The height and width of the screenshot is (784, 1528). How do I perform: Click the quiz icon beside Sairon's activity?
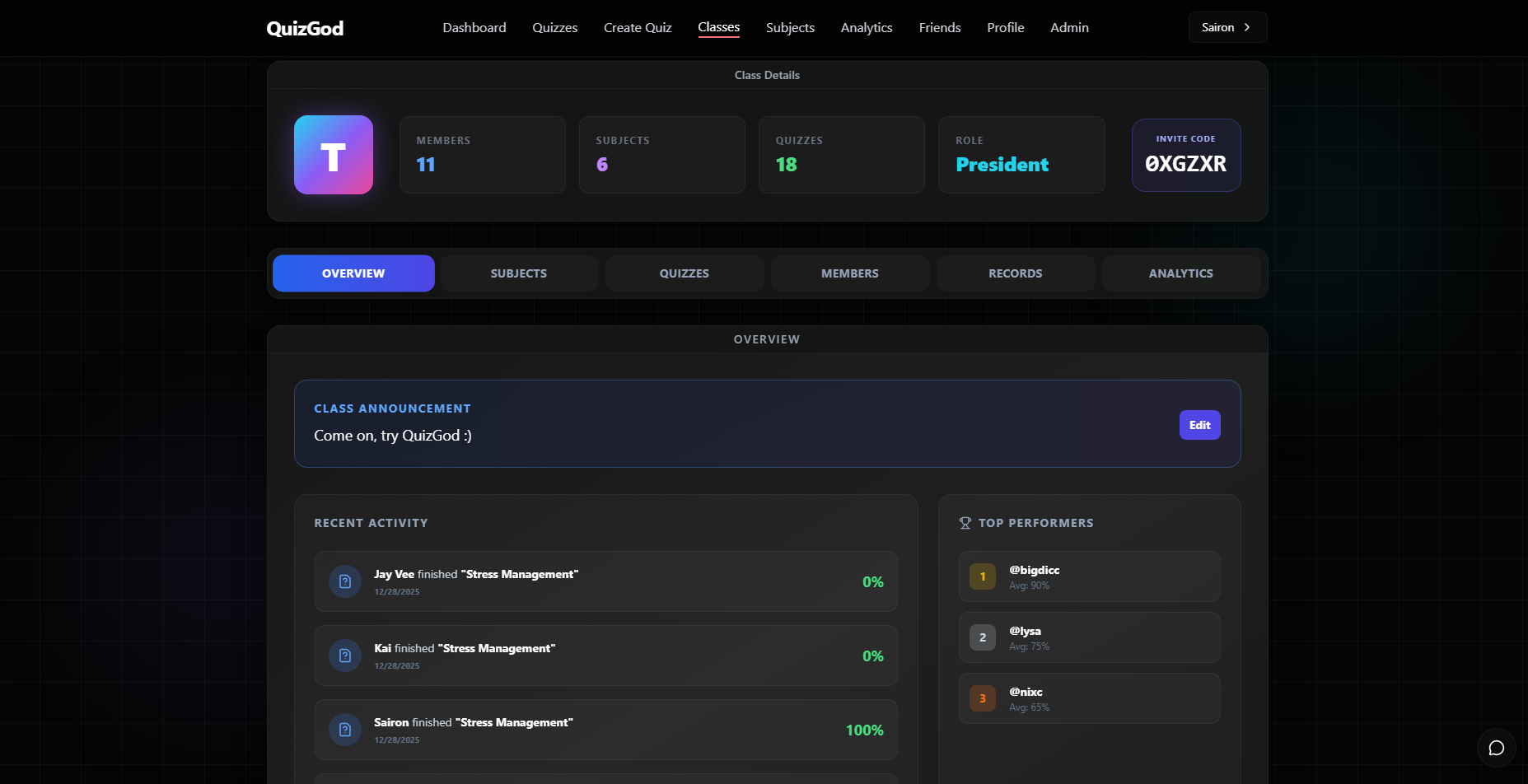344,730
